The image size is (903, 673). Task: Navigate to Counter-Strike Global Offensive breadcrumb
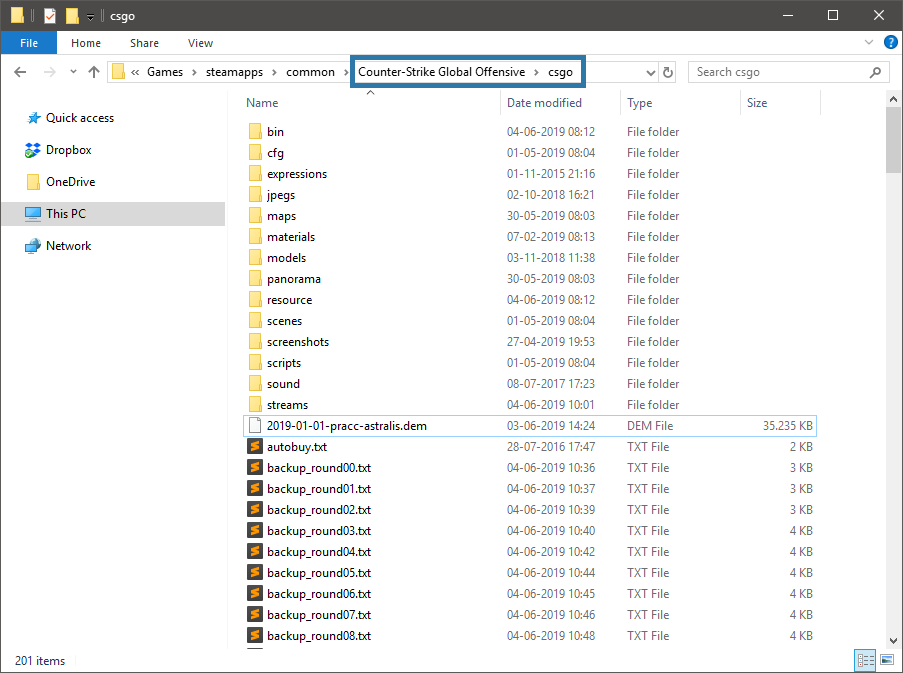(x=442, y=72)
